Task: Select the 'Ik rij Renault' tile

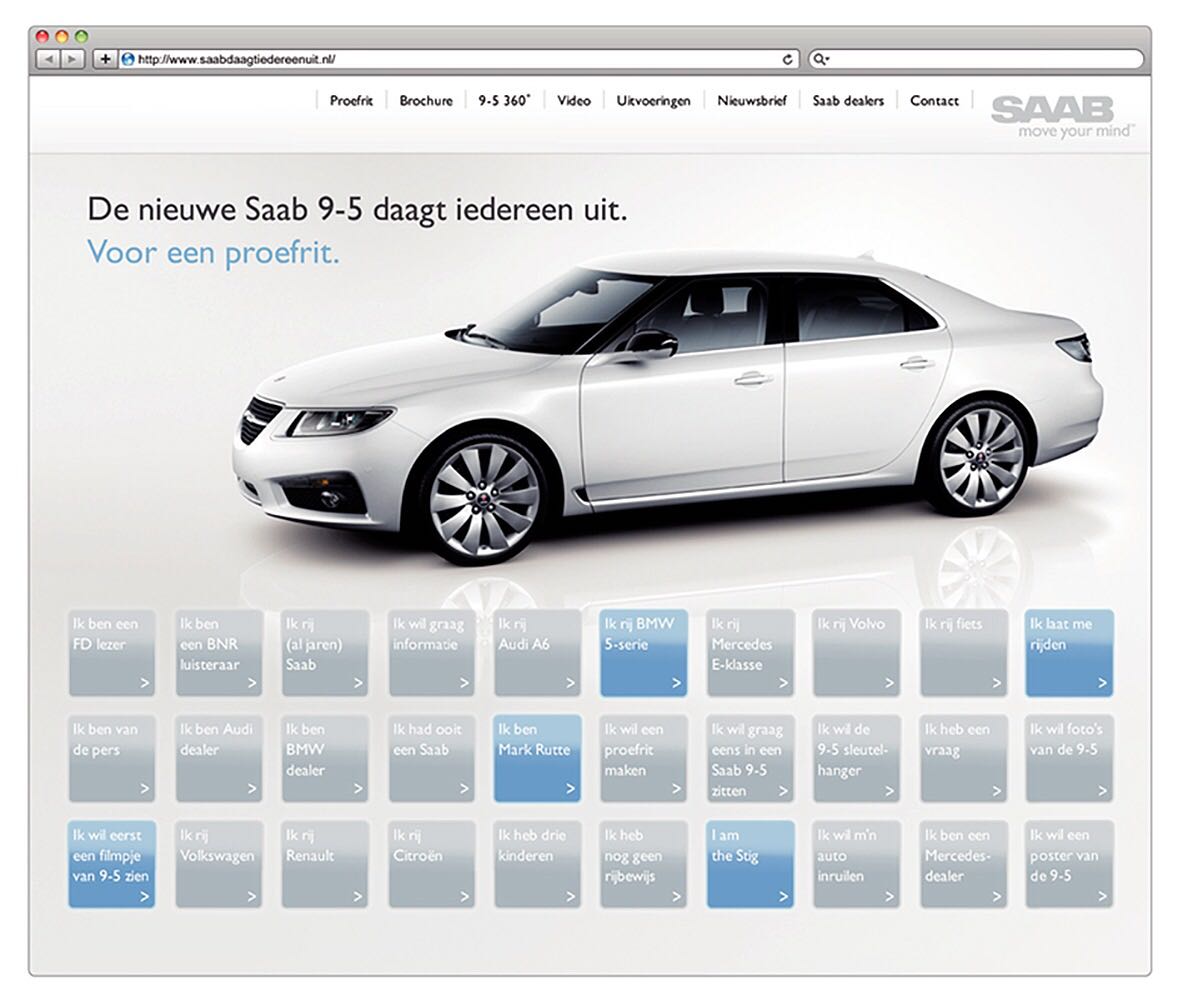Action: click(x=325, y=864)
